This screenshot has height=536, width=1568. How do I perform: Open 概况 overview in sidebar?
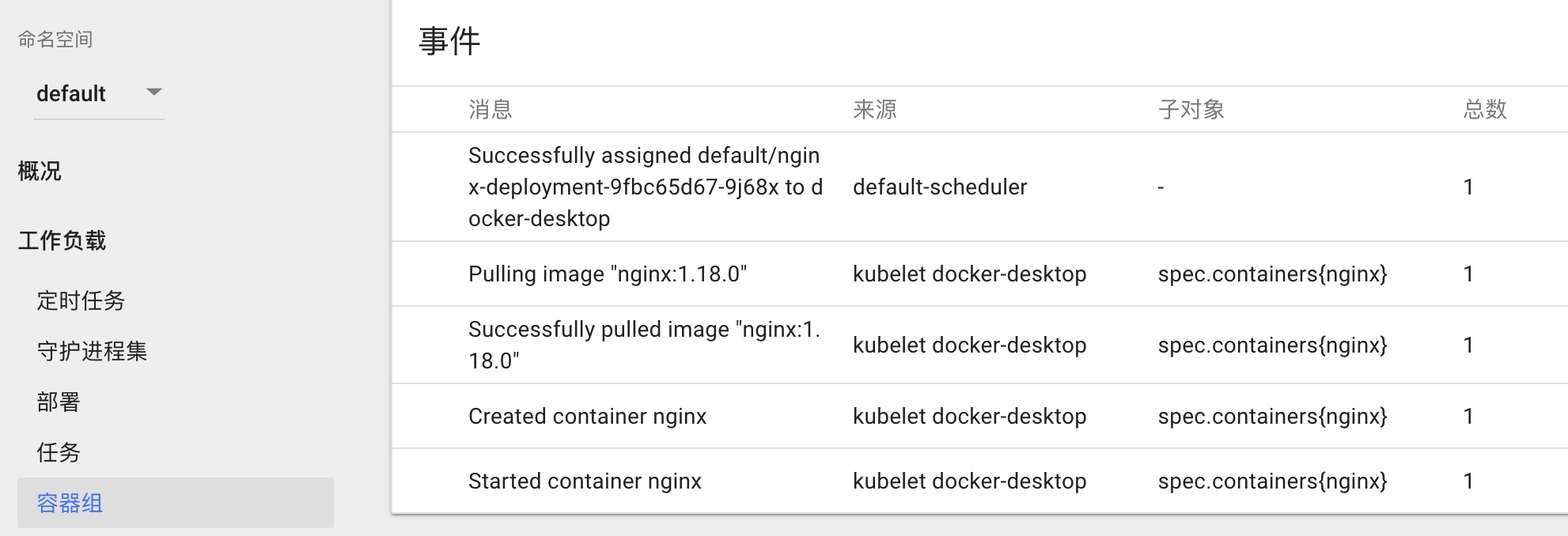tap(40, 171)
